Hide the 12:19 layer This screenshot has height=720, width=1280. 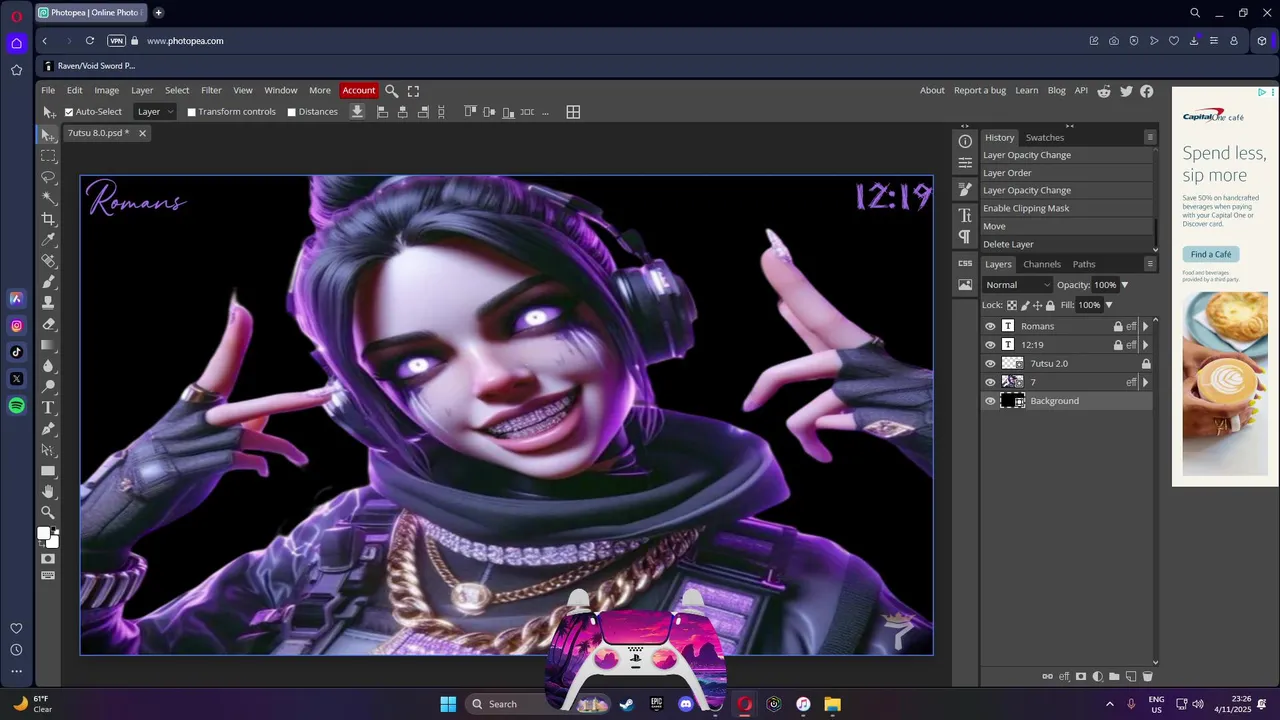[x=990, y=345]
